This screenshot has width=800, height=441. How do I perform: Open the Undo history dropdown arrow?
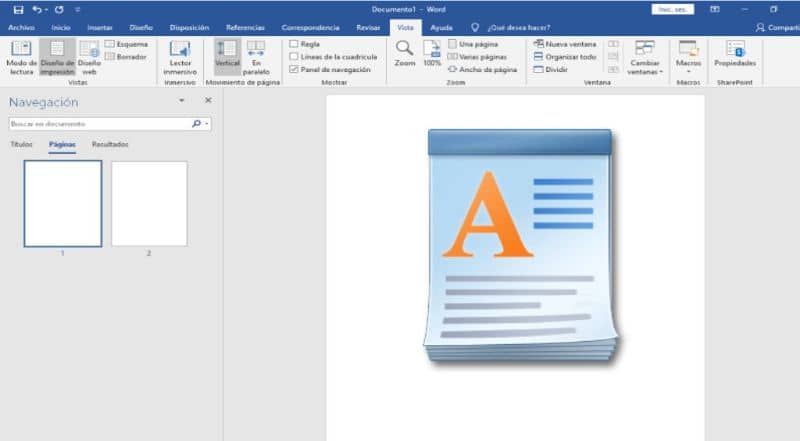46,10
